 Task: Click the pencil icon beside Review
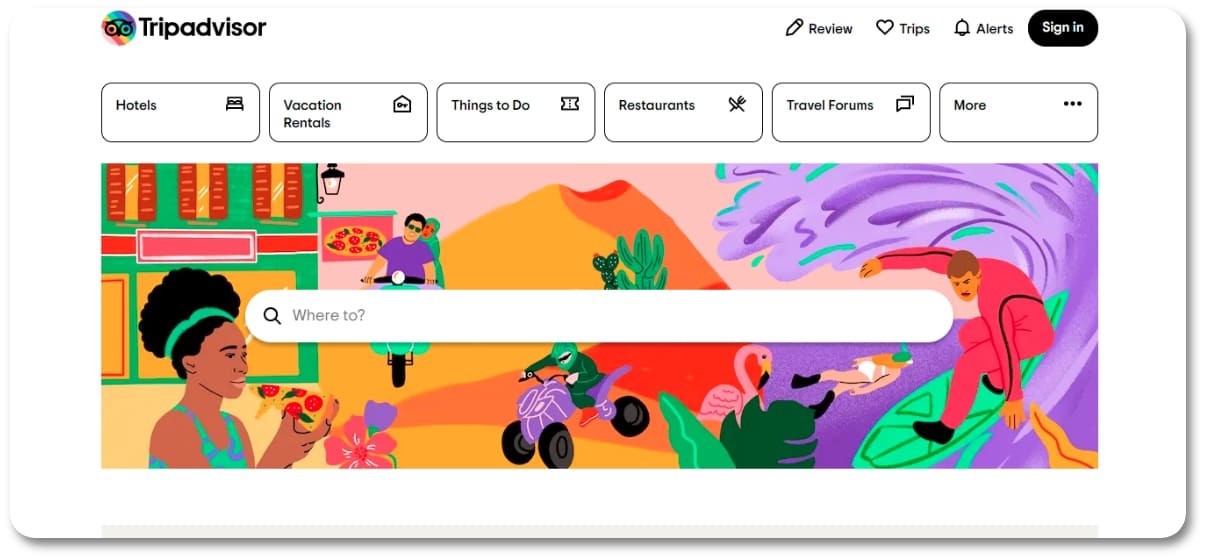794,28
